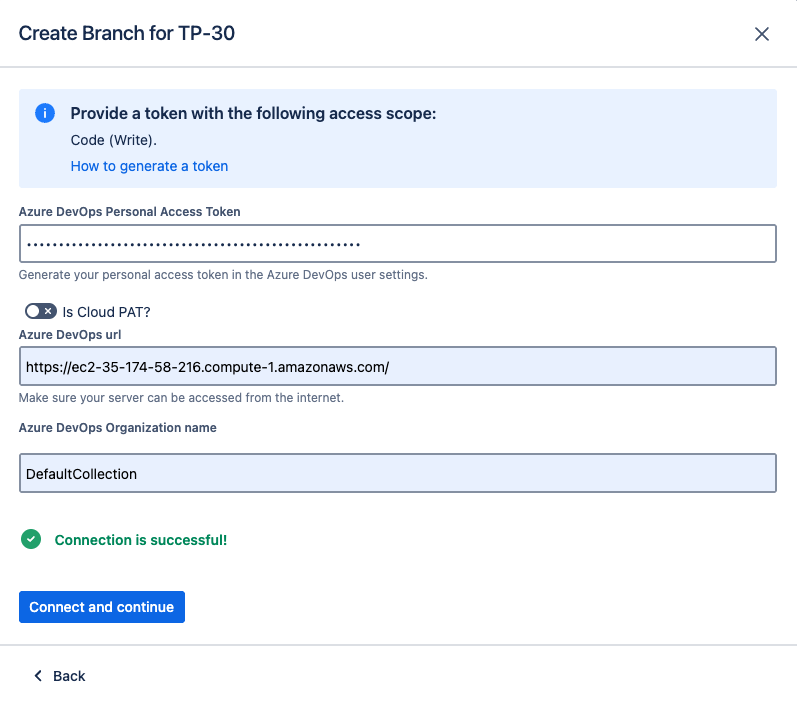Click the 'Code (Write).' scope text
This screenshot has height=702, width=797.
pos(113,140)
